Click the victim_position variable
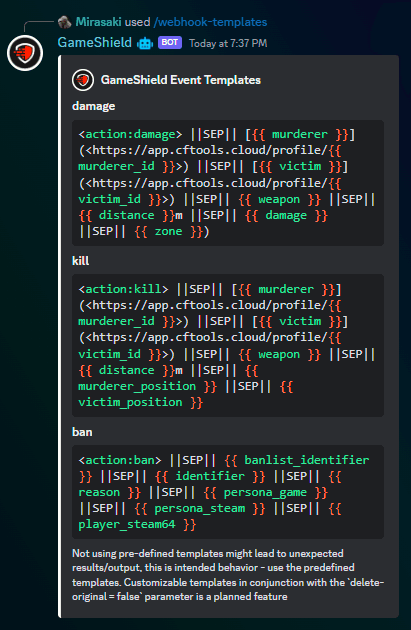This screenshot has width=411, height=630. [x=130, y=403]
